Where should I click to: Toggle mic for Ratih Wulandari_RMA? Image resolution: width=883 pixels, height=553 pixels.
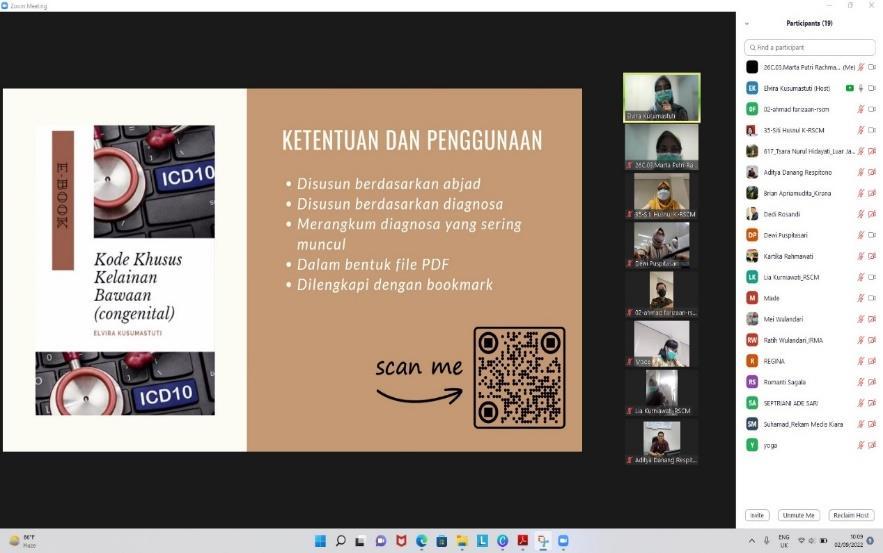tap(860, 340)
